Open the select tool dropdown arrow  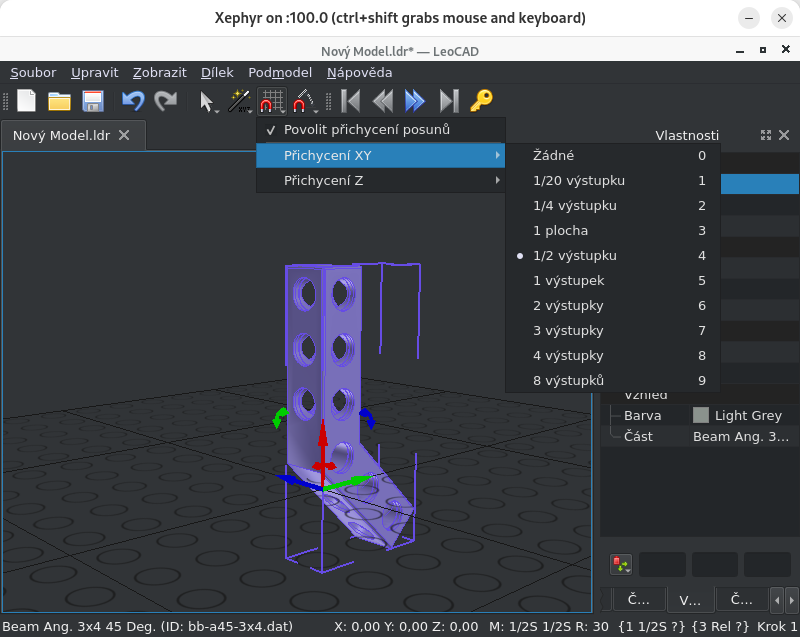(218, 109)
